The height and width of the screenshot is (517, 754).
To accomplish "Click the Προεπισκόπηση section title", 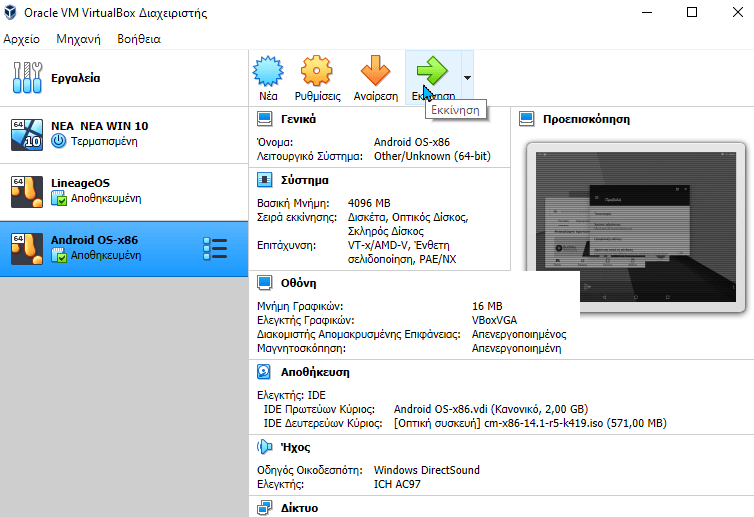I will 586,119.
